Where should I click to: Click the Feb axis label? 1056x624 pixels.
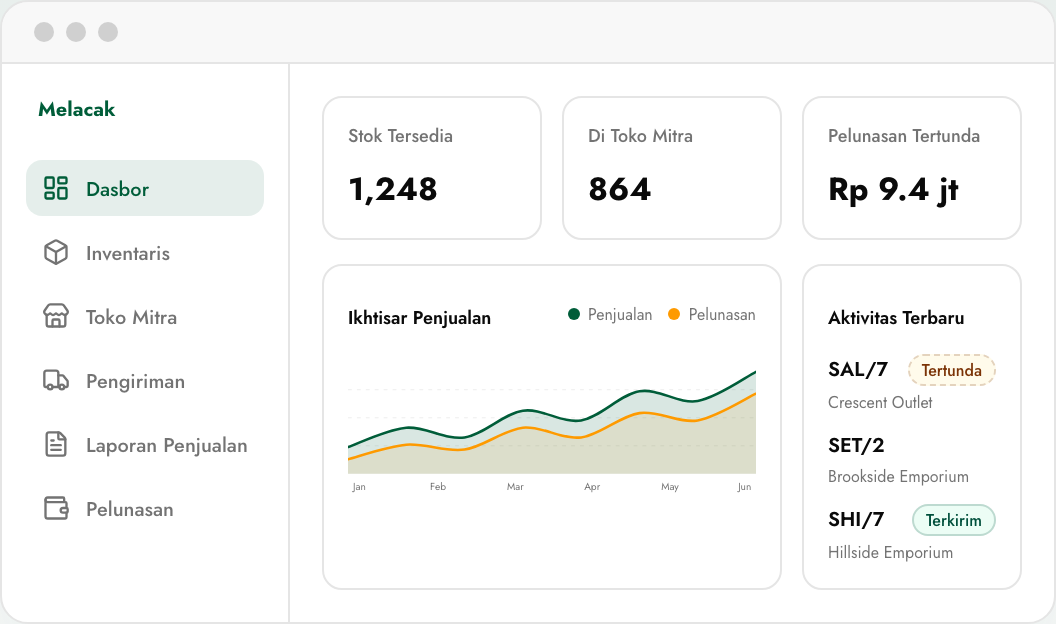point(438,486)
